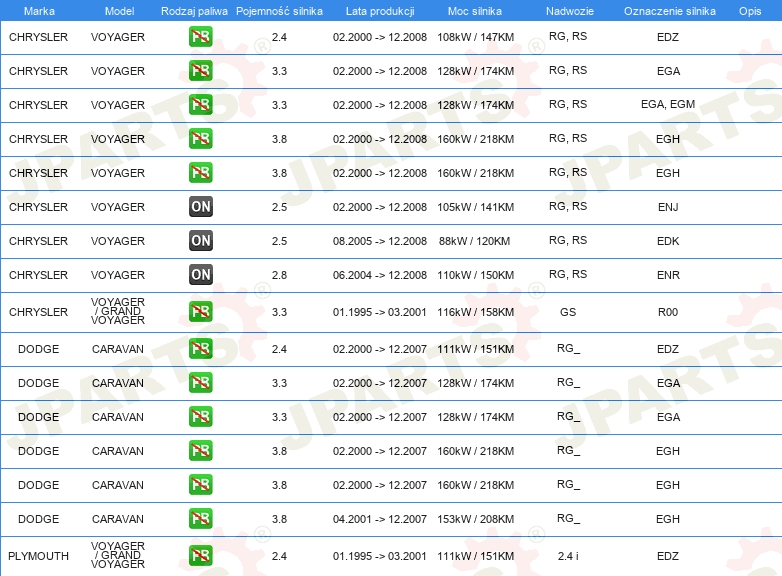Click the ON diesel icon in the ENR engine row

point(200,275)
